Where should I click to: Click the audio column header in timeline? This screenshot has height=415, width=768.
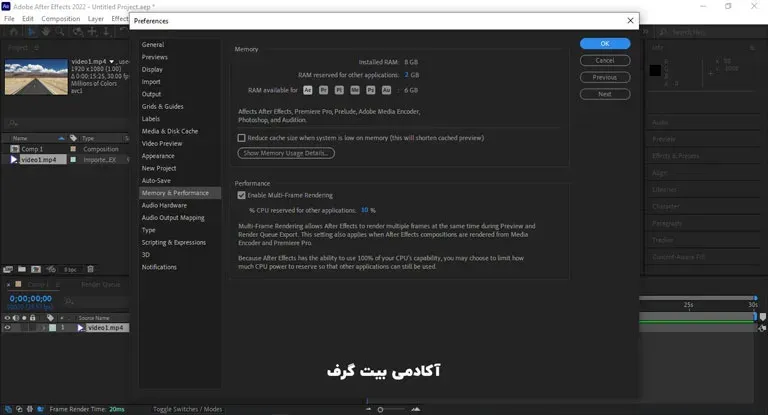click(x=16, y=317)
